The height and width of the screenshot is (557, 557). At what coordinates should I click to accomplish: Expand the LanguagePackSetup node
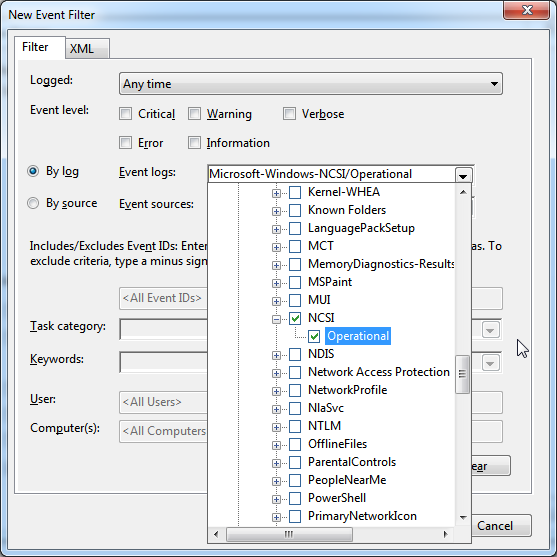click(x=276, y=229)
